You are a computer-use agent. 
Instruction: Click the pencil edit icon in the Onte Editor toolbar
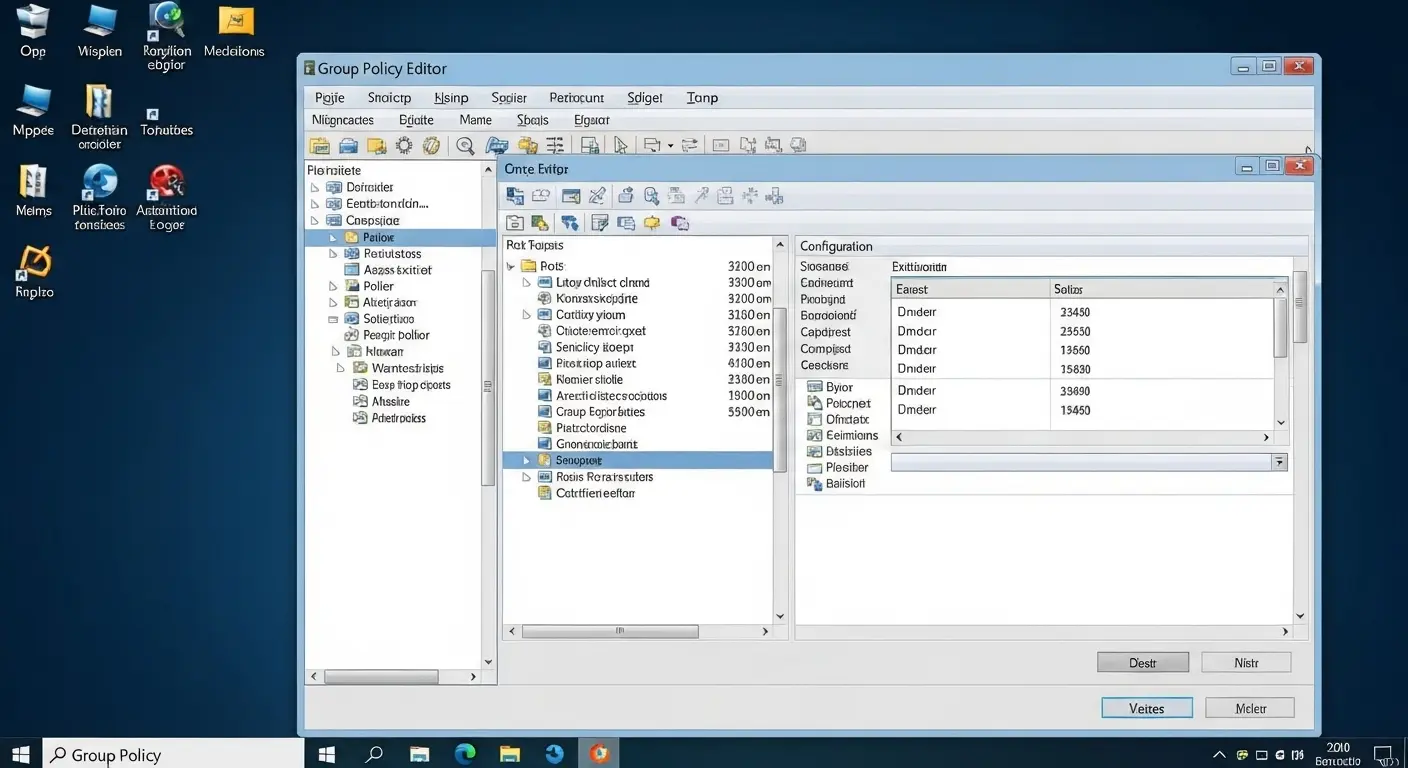pos(597,196)
